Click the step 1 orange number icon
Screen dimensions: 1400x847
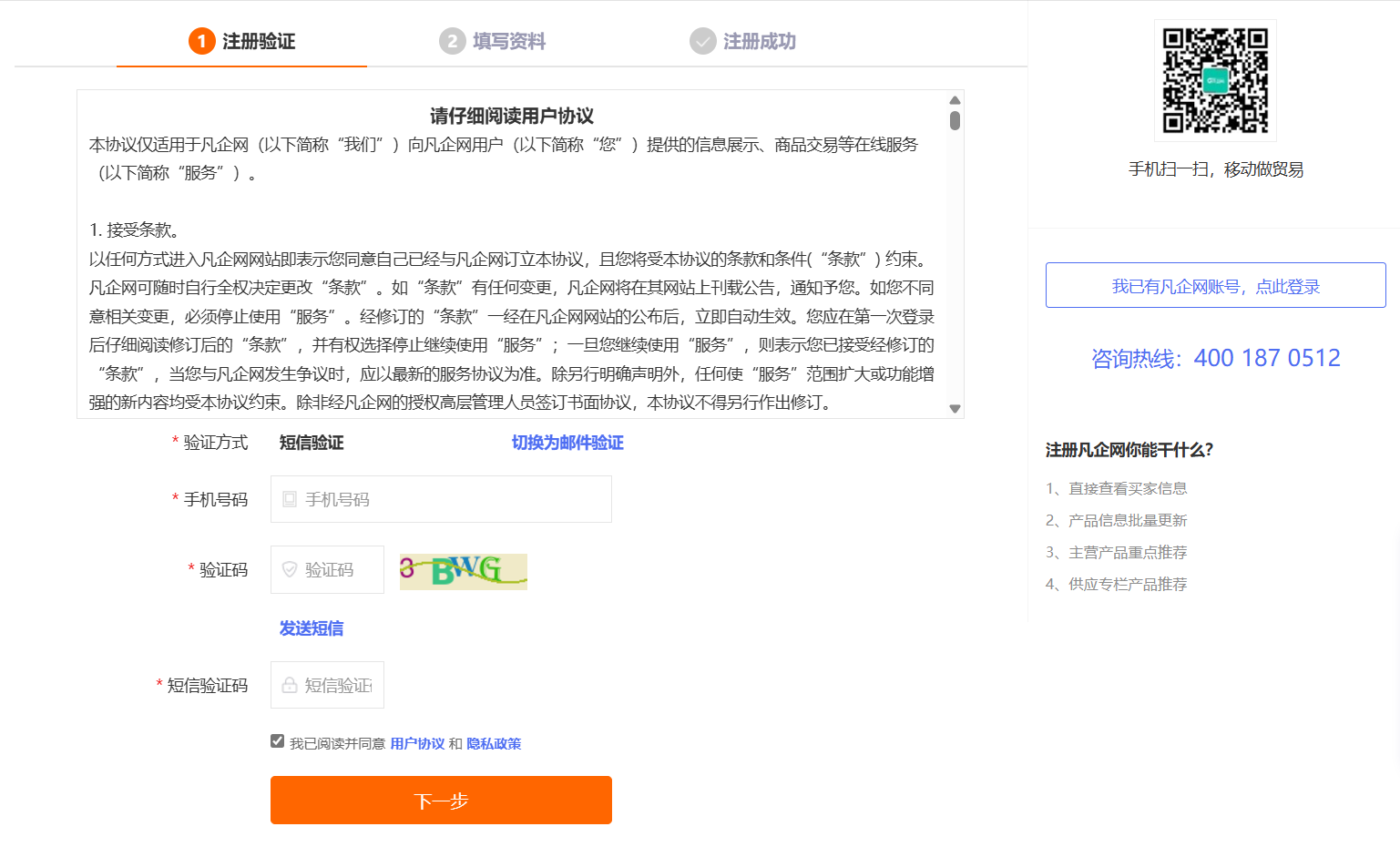[x=201, y=41]
